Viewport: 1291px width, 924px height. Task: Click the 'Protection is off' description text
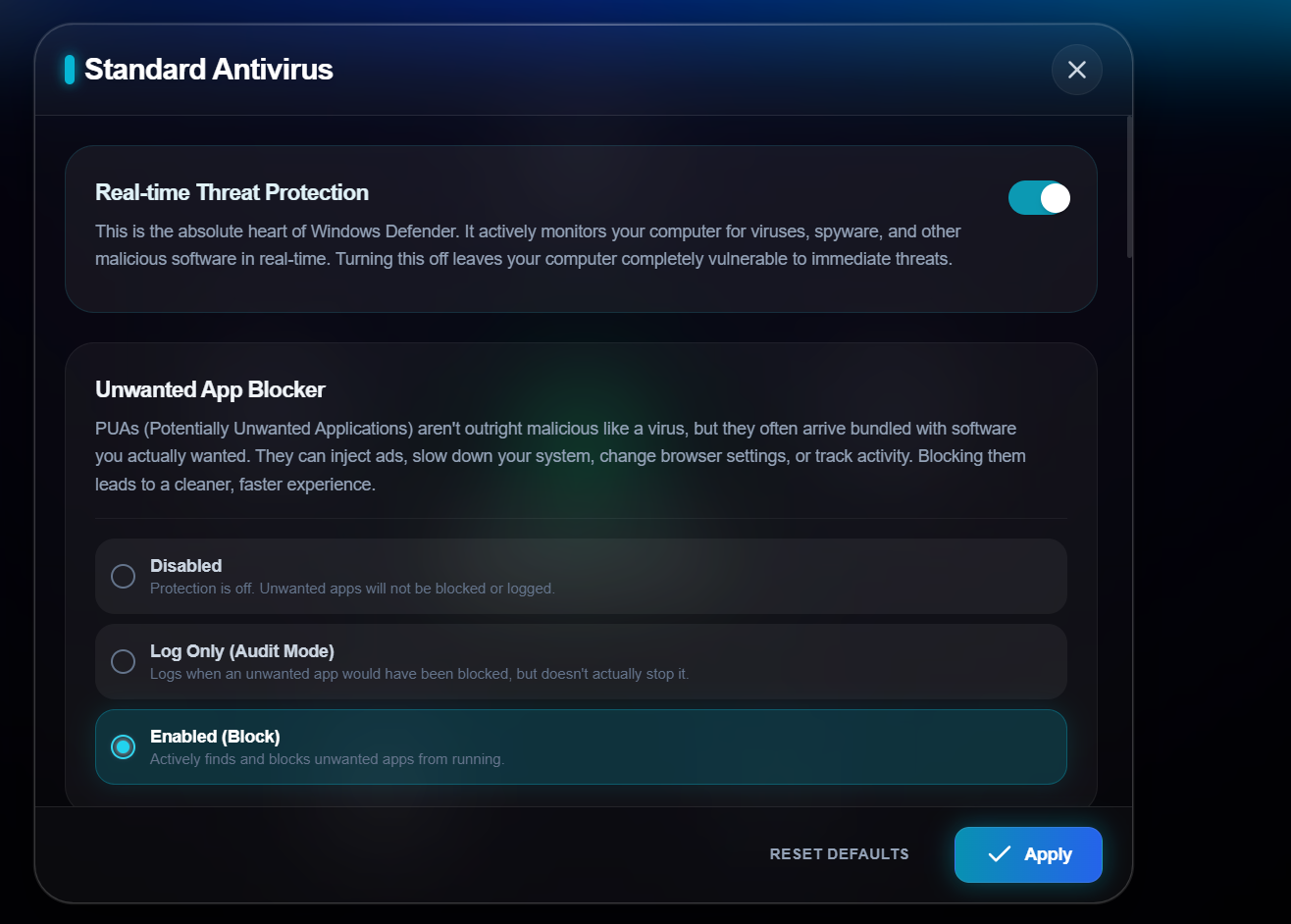(352, 589)
